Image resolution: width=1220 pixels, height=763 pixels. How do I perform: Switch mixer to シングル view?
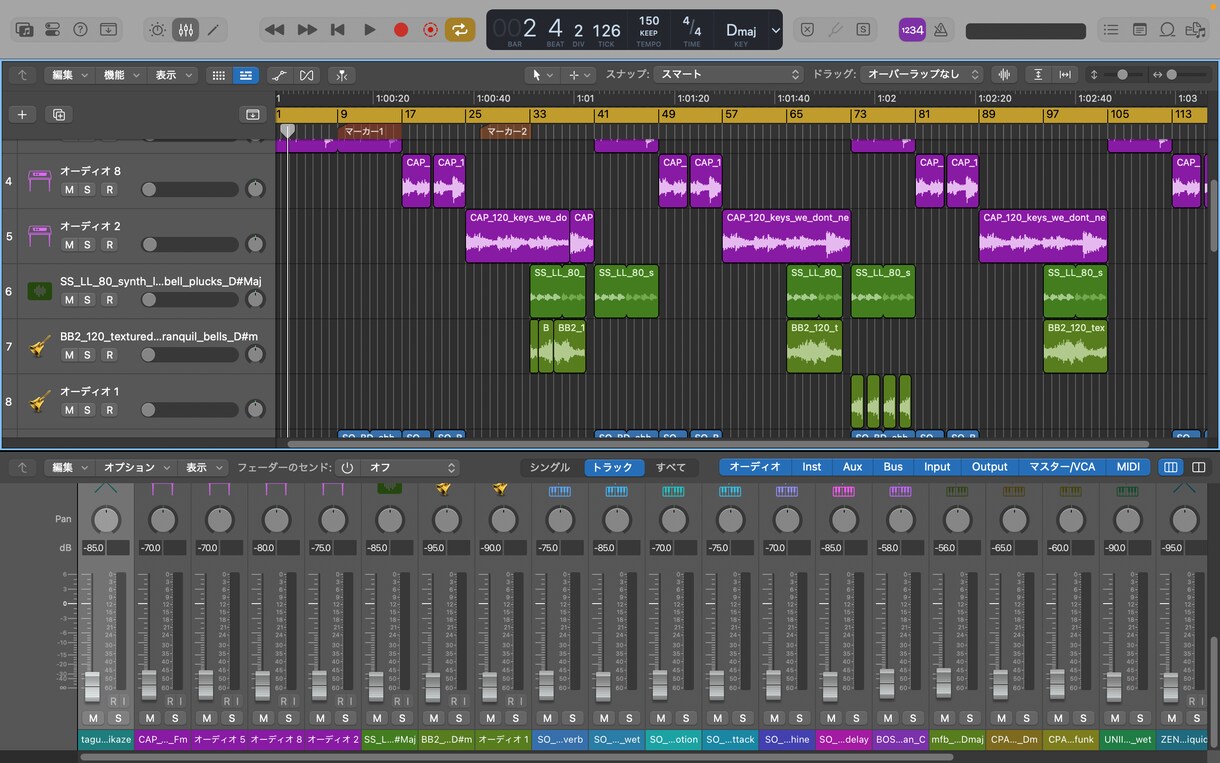[550, 467]
